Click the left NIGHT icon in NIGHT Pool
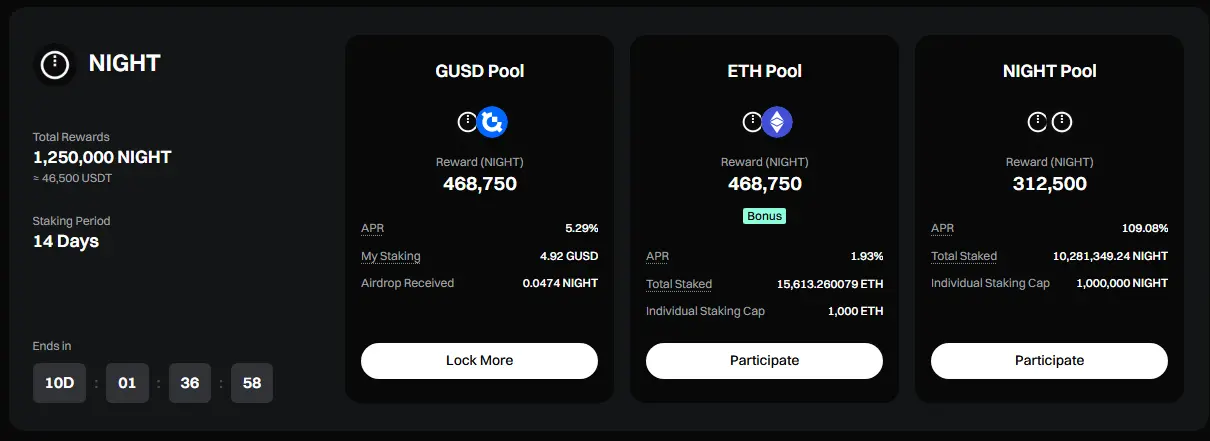This screenshot has width=1210, height=441. pyautogui.click(x=1038, y=122)
